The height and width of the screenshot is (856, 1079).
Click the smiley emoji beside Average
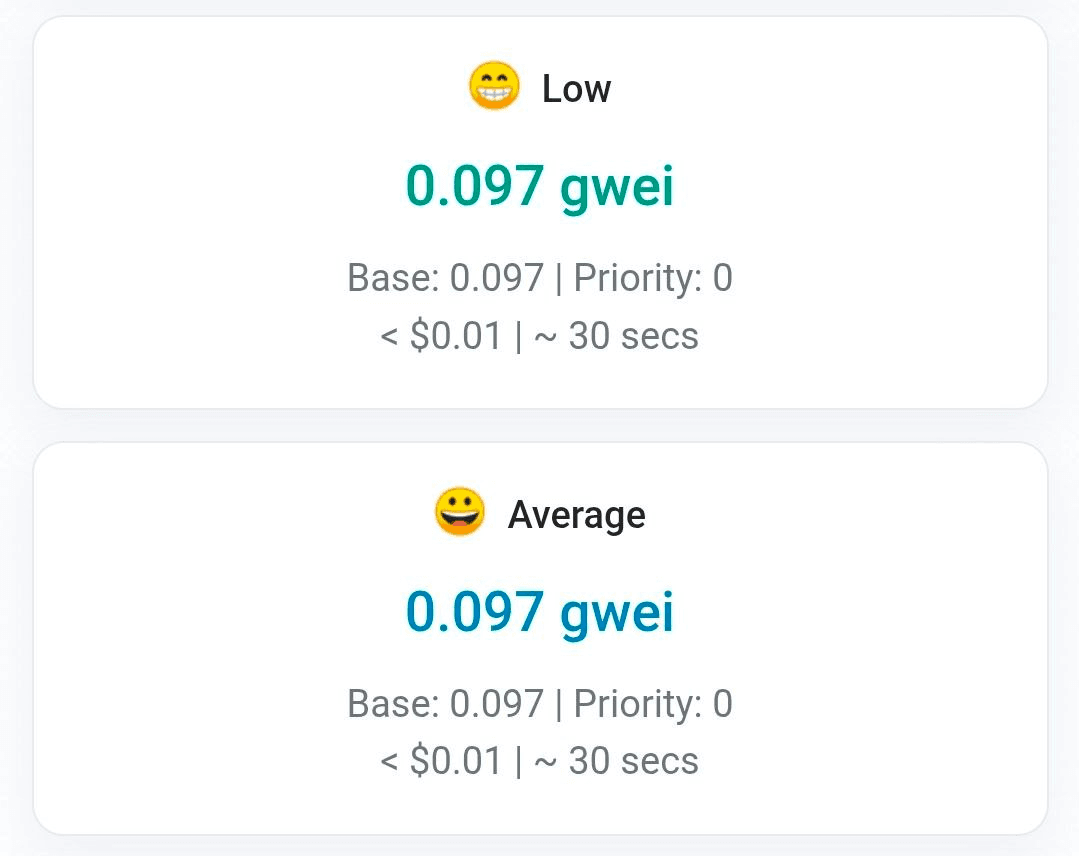460,513
